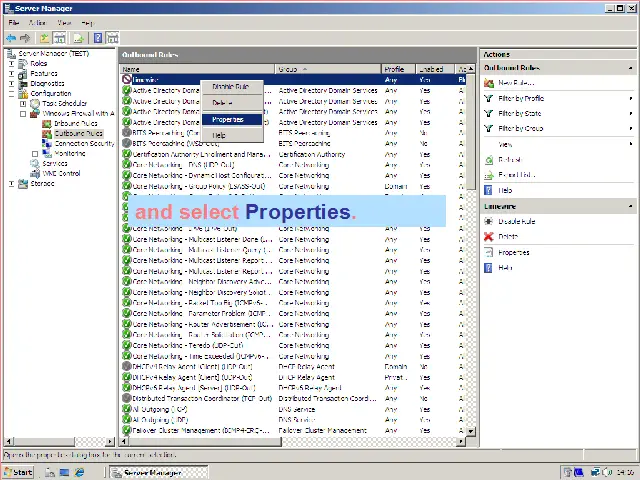
Task: Click gray icon of BITS Peercaching (WSD-Out) row
Action: [x=127, y=143]
